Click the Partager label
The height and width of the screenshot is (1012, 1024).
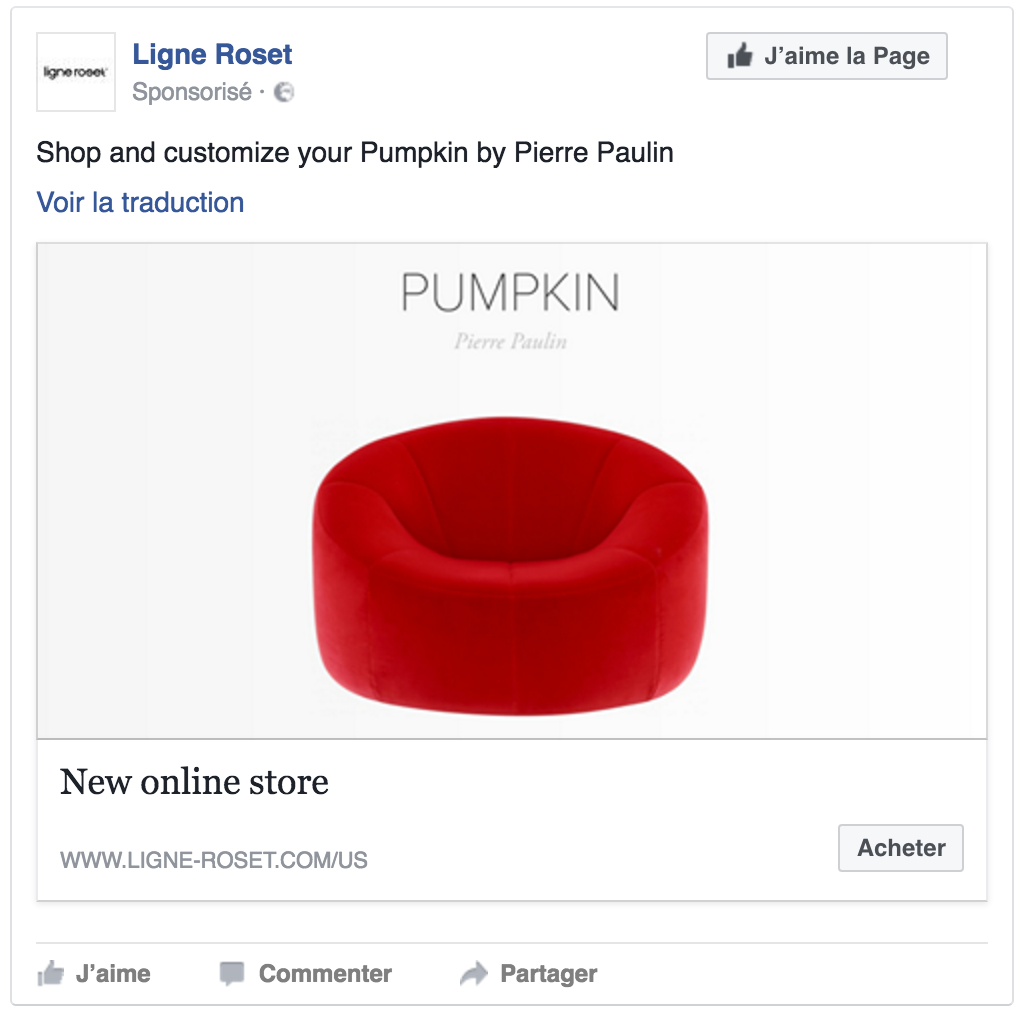tap(549, 973)
